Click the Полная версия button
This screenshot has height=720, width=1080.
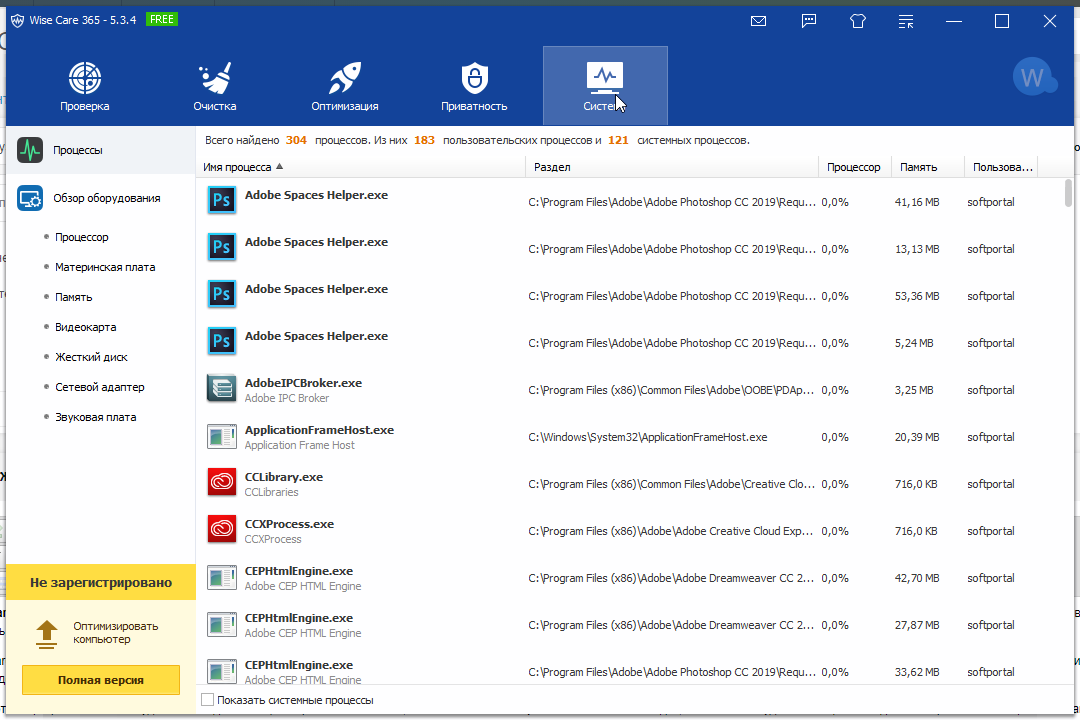[x=100, y=680]
